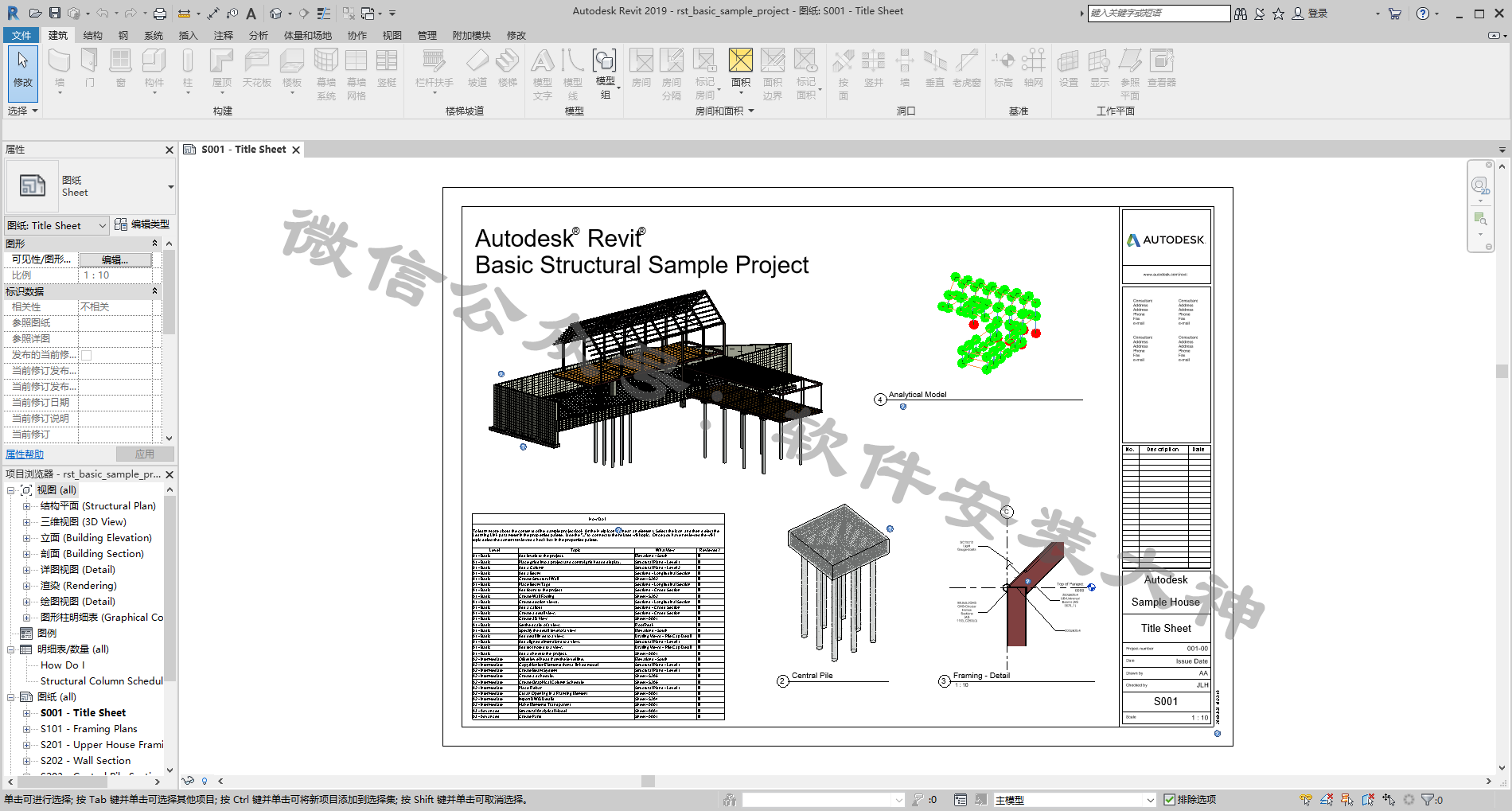Click the Column (柱) tool icon
Screen dimensions: 1512x811
point(188,62)
